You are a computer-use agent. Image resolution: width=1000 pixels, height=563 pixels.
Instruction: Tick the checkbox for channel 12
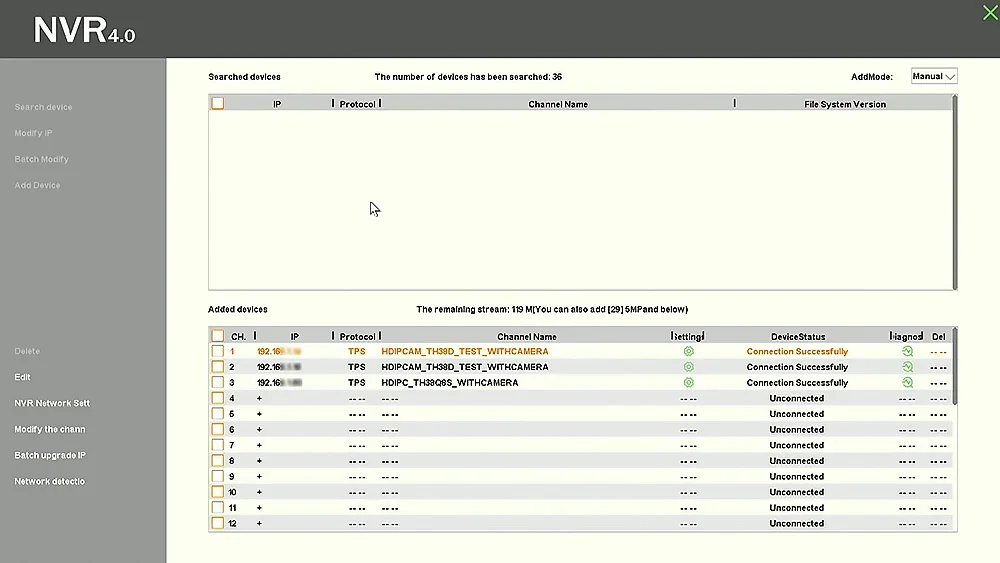[x=217, y=523]
